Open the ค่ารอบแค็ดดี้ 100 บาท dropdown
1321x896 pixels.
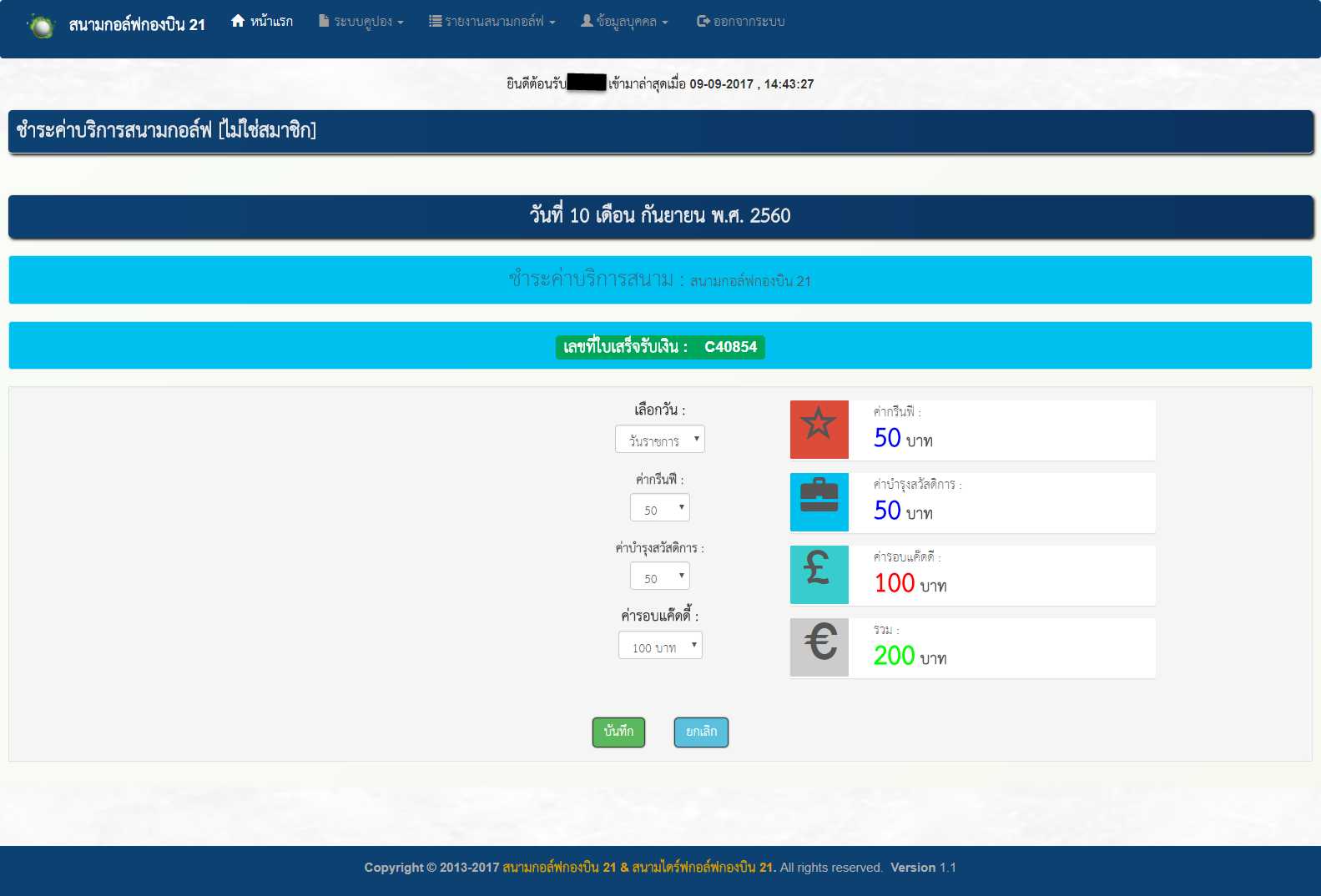pos(659,646)
